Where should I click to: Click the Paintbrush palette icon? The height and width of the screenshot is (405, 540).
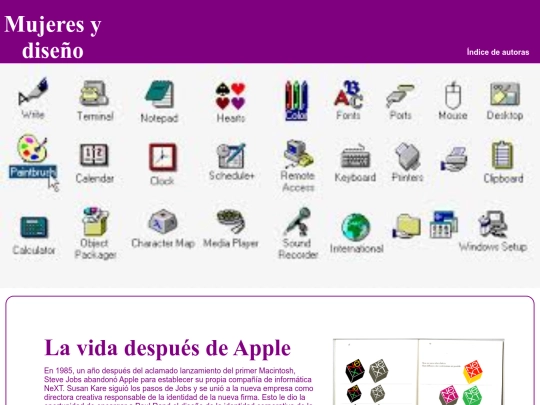tap(32, 148)
